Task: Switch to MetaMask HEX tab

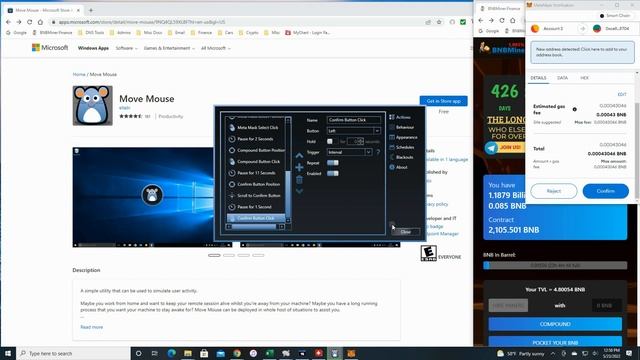Action: pos(584,78)
